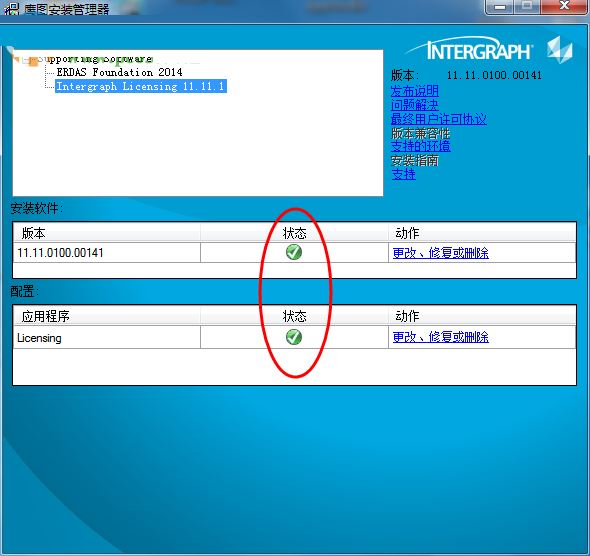Click the 动作 header in 安装软件 table
The image size is (590, 556).
pyautogui.click(x=482, y=233)
